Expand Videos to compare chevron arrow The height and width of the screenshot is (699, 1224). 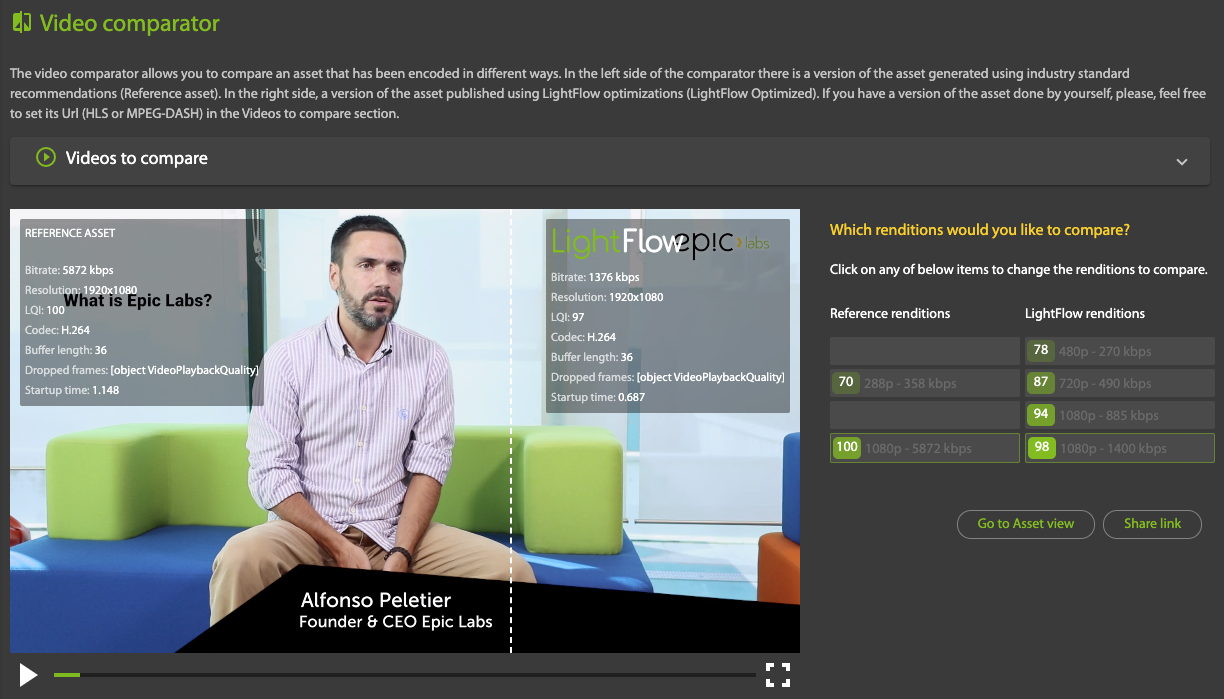pos(1182,162)
